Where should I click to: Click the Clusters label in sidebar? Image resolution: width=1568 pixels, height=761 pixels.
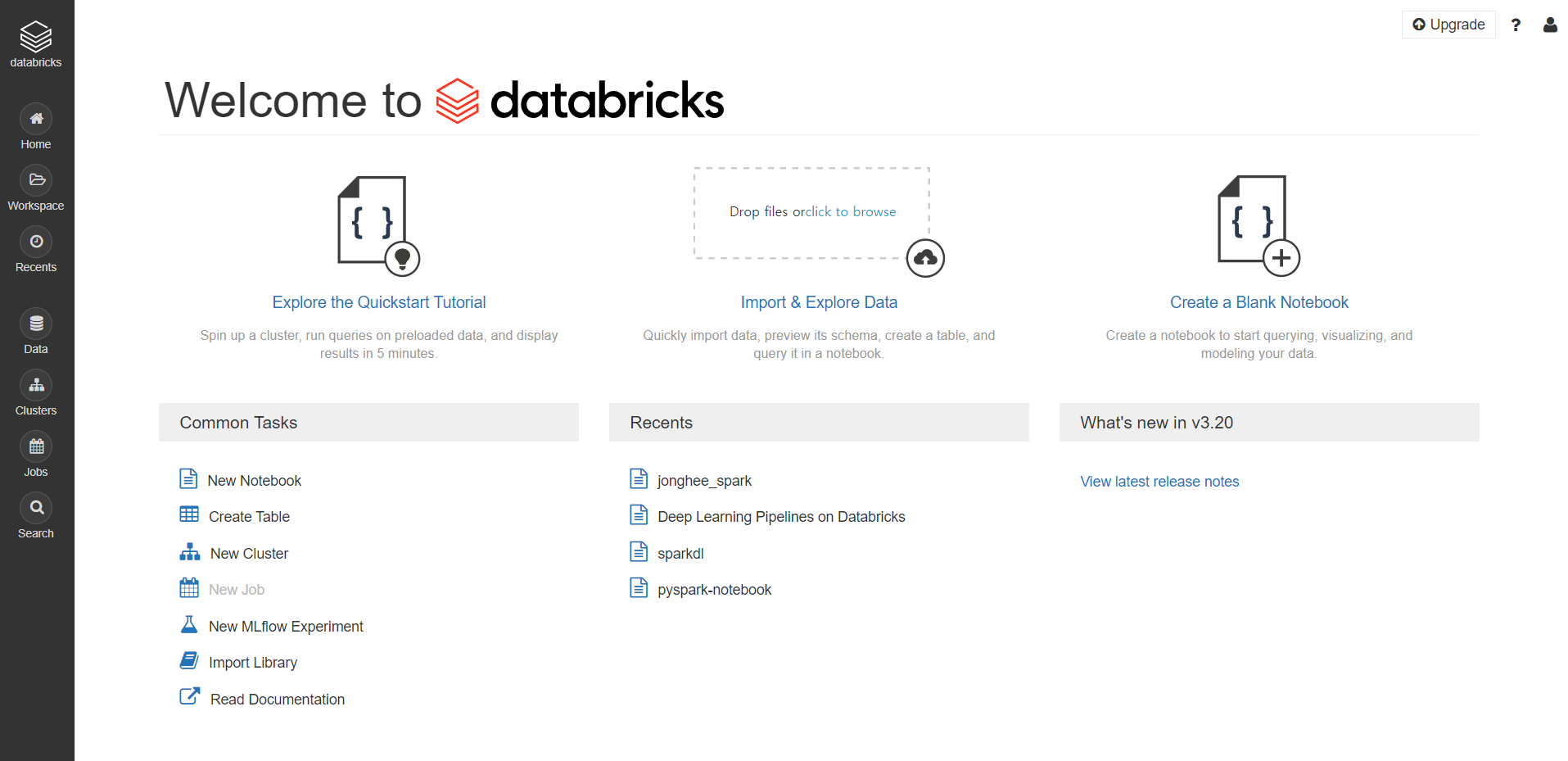[x=36, y=410]
